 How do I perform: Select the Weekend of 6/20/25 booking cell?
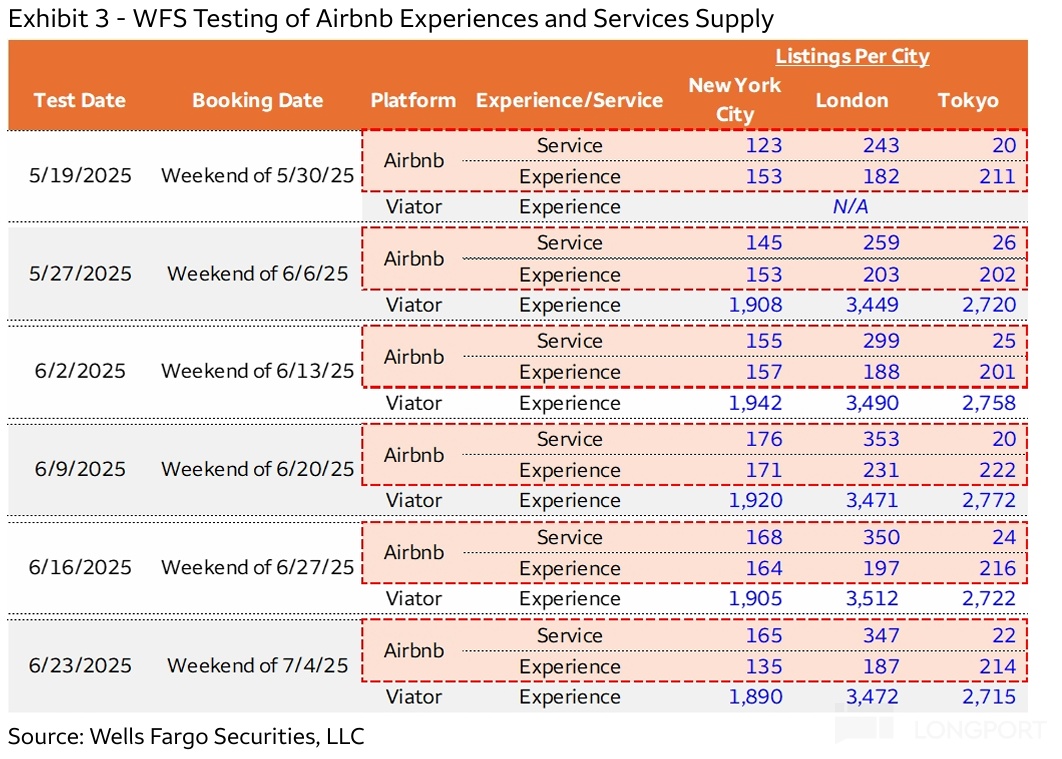coord(258,469)
